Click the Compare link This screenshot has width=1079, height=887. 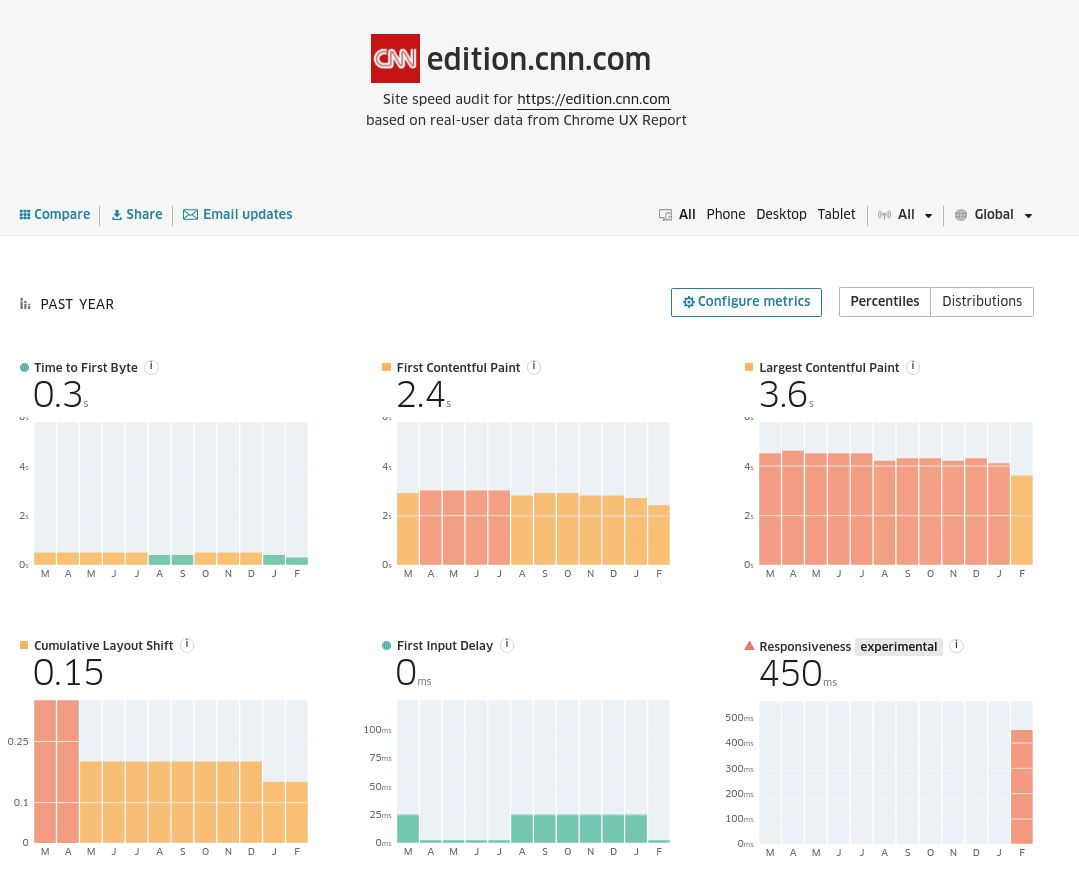pos(54,214)
